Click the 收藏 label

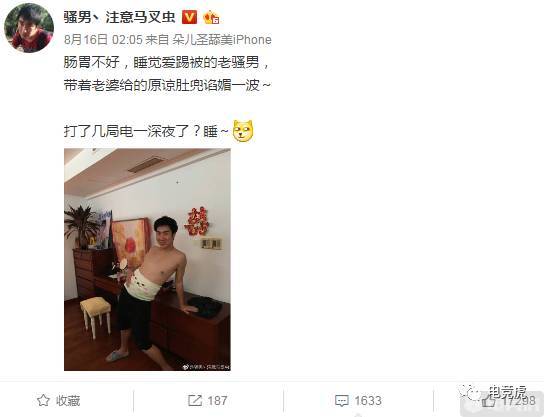coord(68,401)
